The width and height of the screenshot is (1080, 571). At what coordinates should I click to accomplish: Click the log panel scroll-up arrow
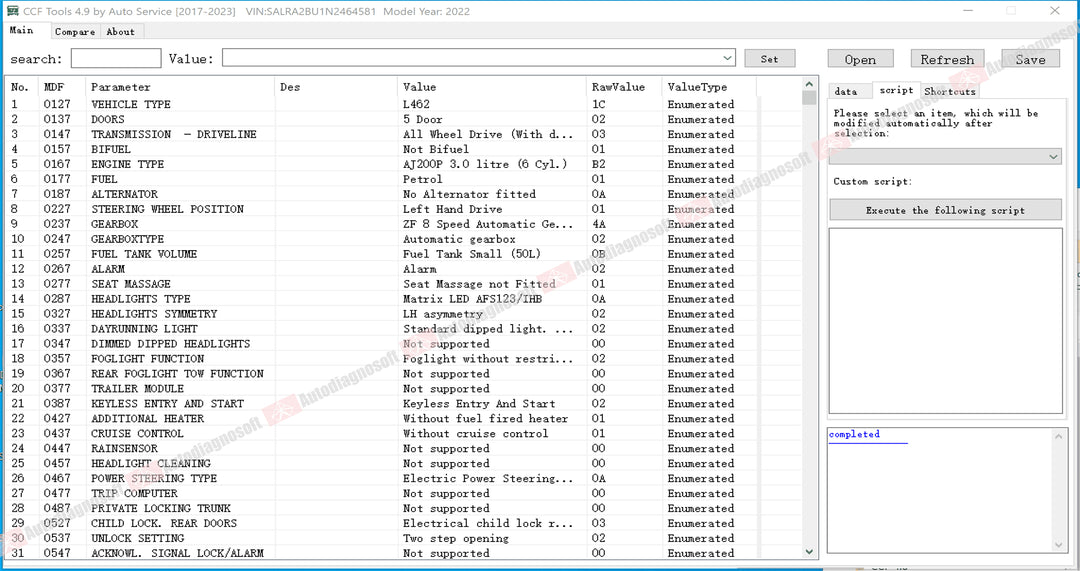click(1059, 437)
